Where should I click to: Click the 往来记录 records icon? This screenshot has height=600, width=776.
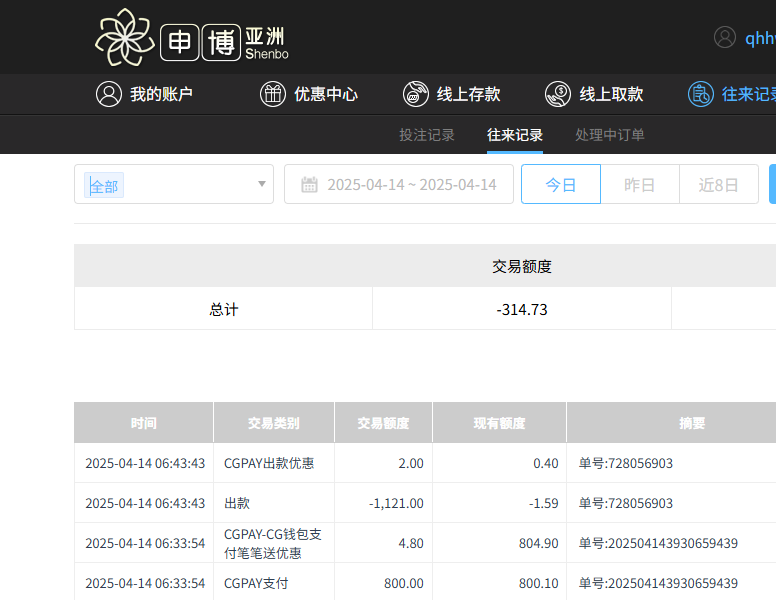click(701, 94)
